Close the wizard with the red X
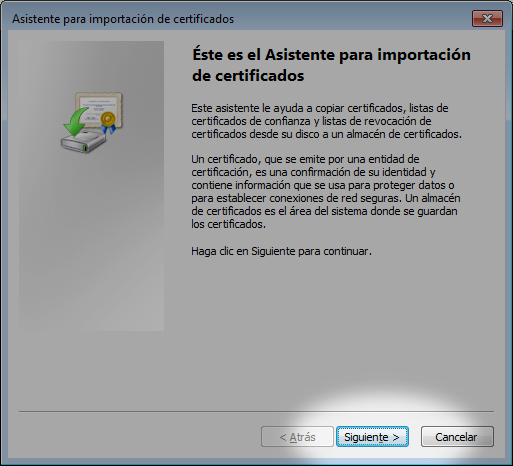The height and width of the screenshot is (466, 513). point(487,18)
